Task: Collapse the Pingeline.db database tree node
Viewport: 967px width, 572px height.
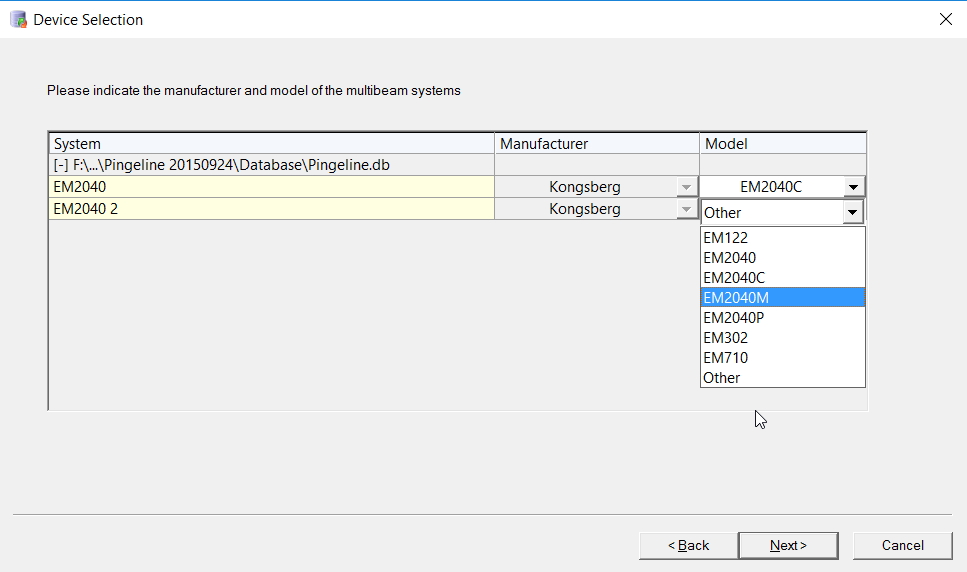Action: pyautogui.click(x=61, y=165)
